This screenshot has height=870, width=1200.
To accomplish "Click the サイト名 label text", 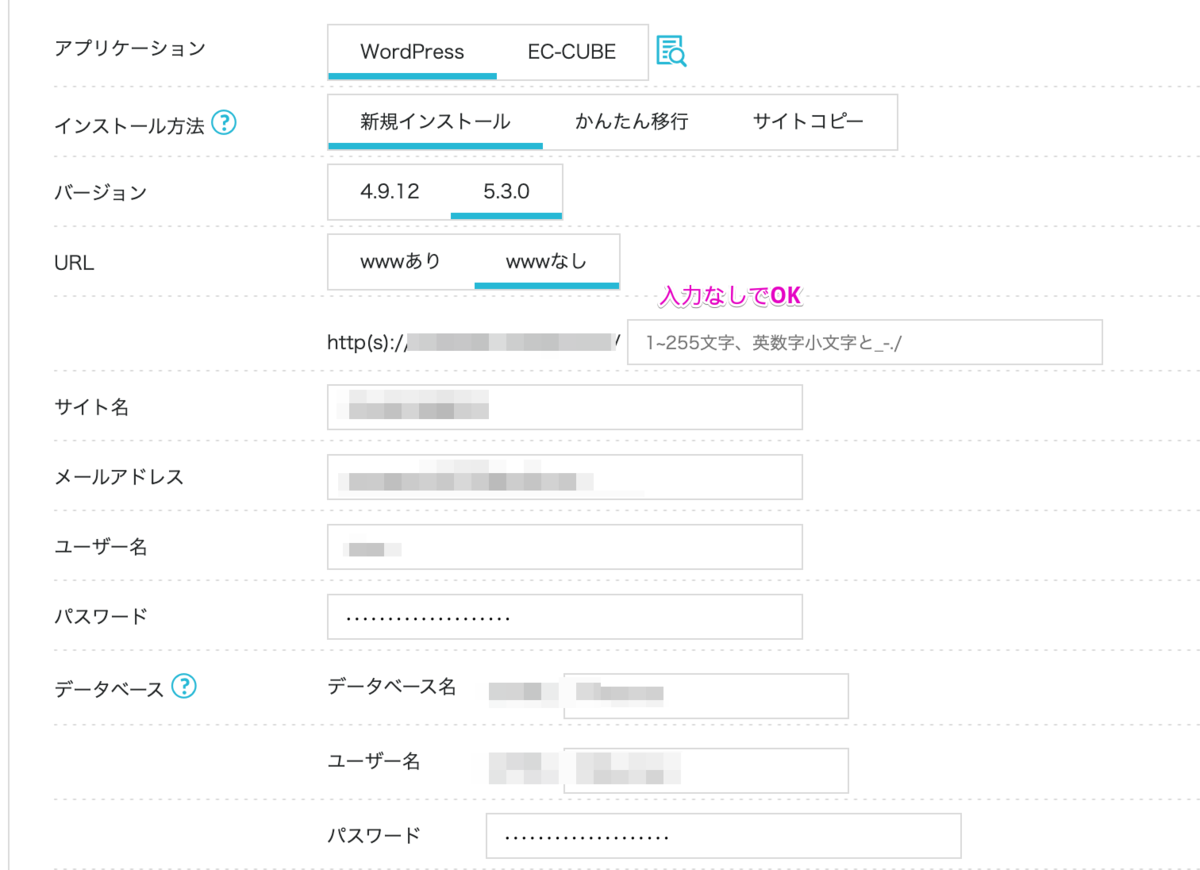I will (x=91, y=407).
